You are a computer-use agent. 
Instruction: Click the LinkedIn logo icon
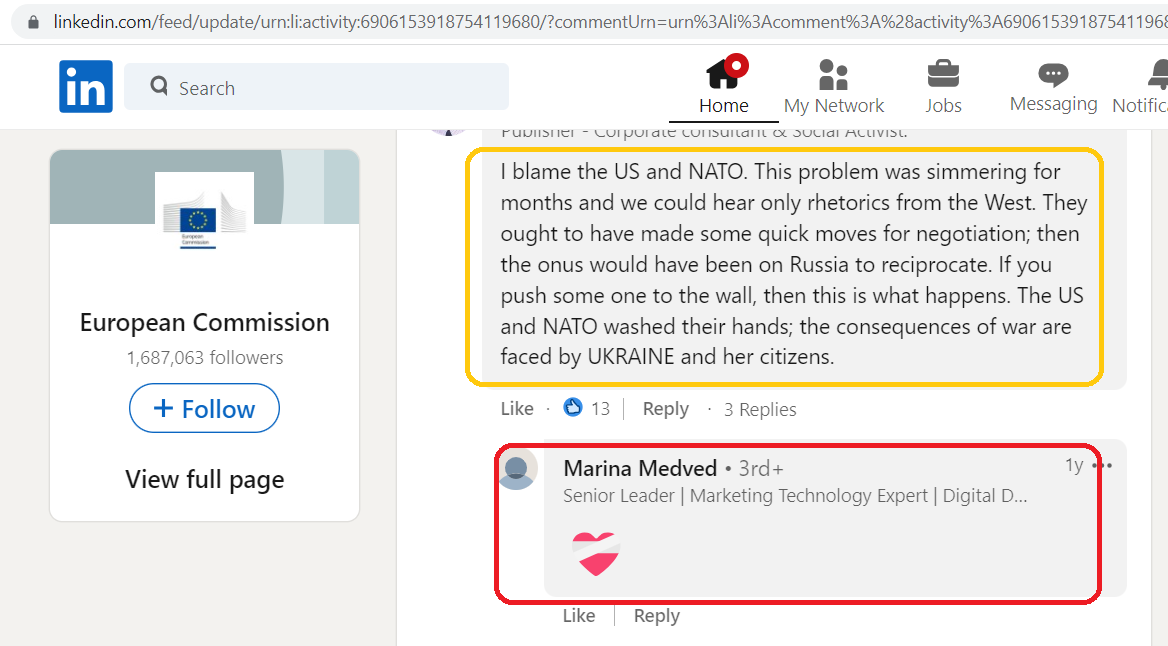coord(86,86)
